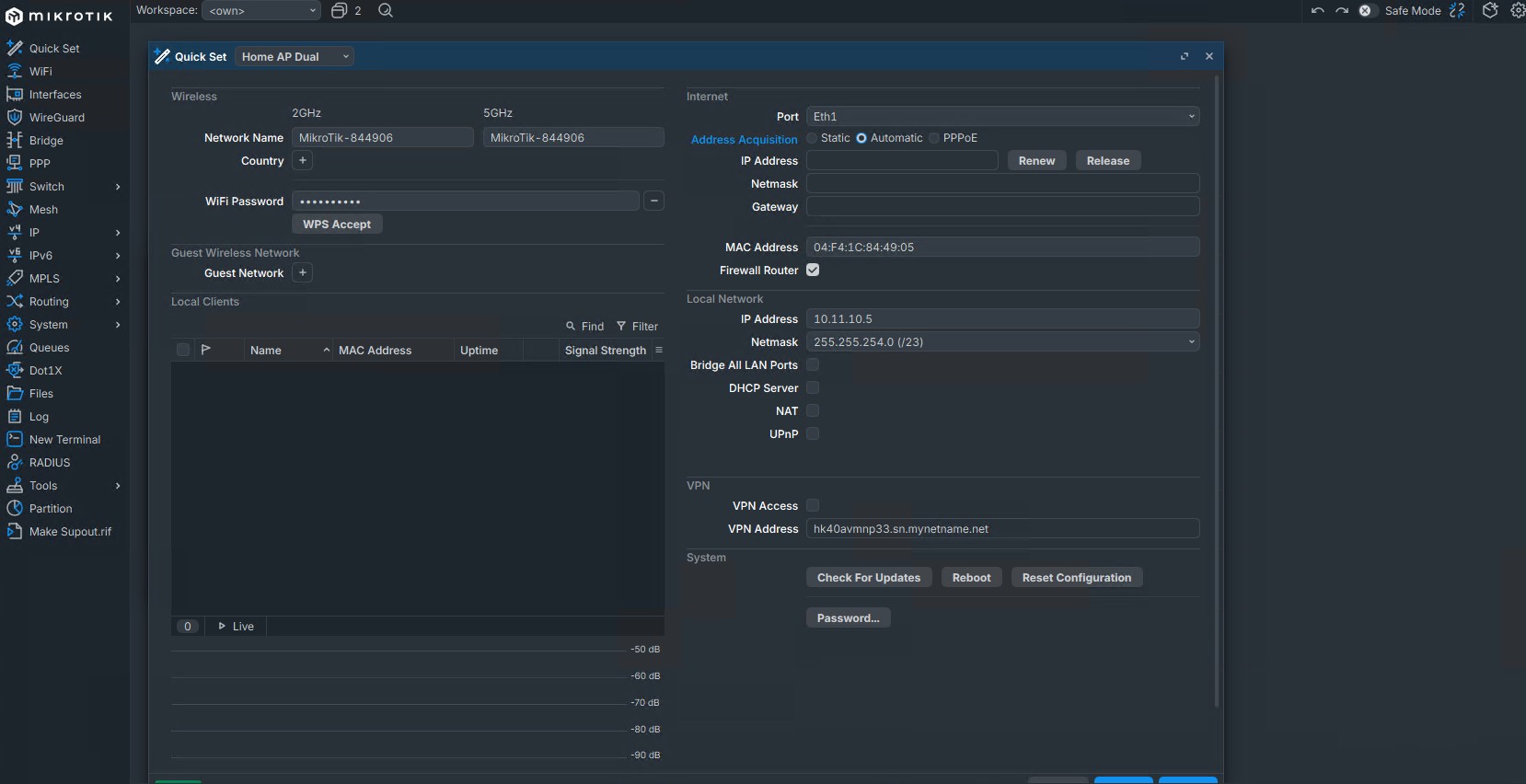Screen dimensions: 1526x784
Task: Open the Home AP Dual mode dropdown
Action: (x=295, y=57)
